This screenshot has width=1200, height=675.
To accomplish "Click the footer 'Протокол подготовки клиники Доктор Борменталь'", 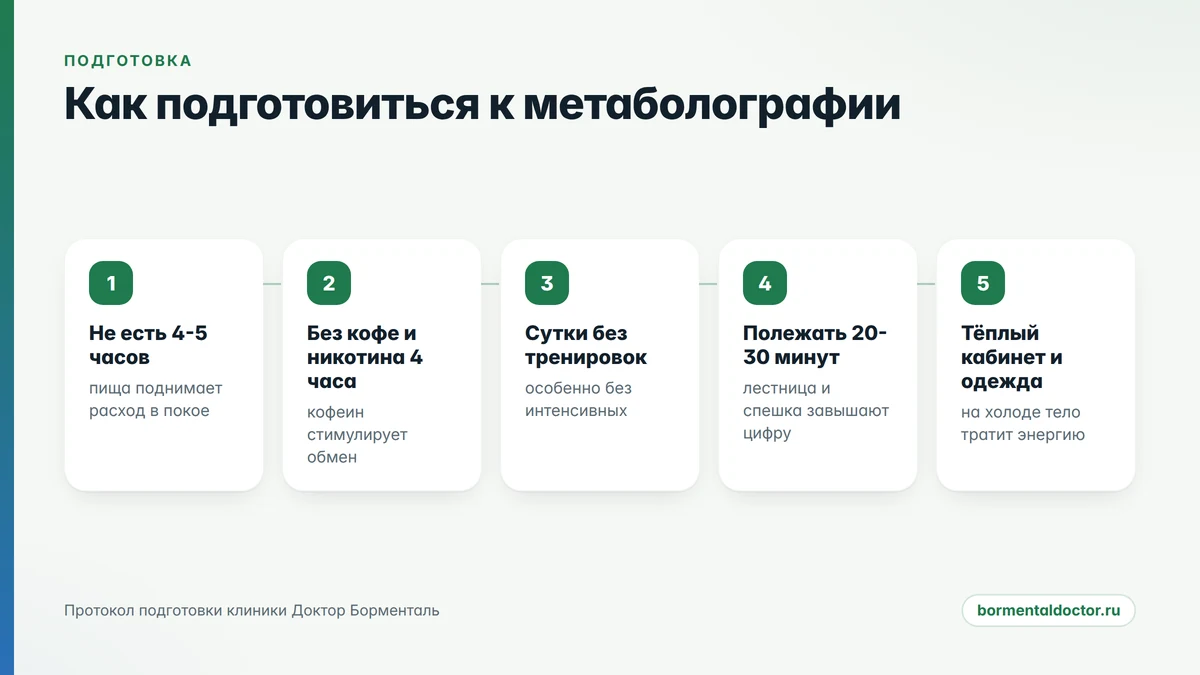I will click(x=252, y=610).
